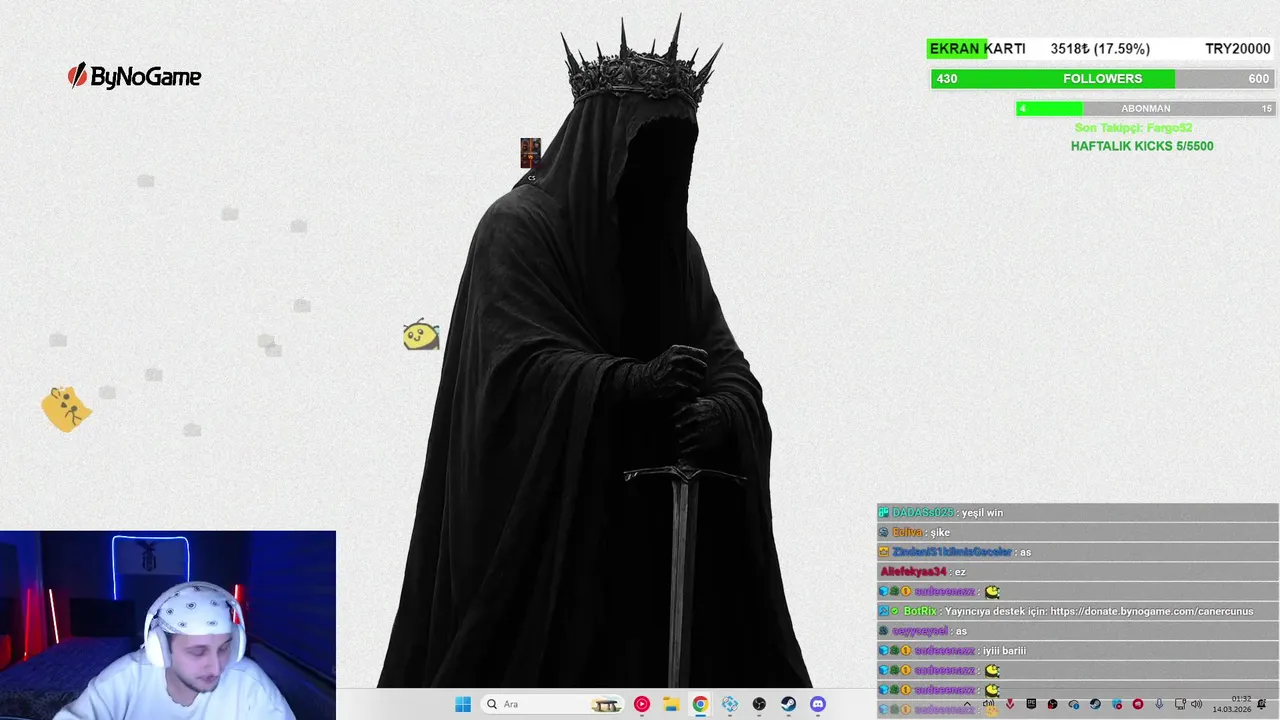Switch to Google Chrome on the taskbar
The image size is (1280, 720).
click(x=700, y=704)
